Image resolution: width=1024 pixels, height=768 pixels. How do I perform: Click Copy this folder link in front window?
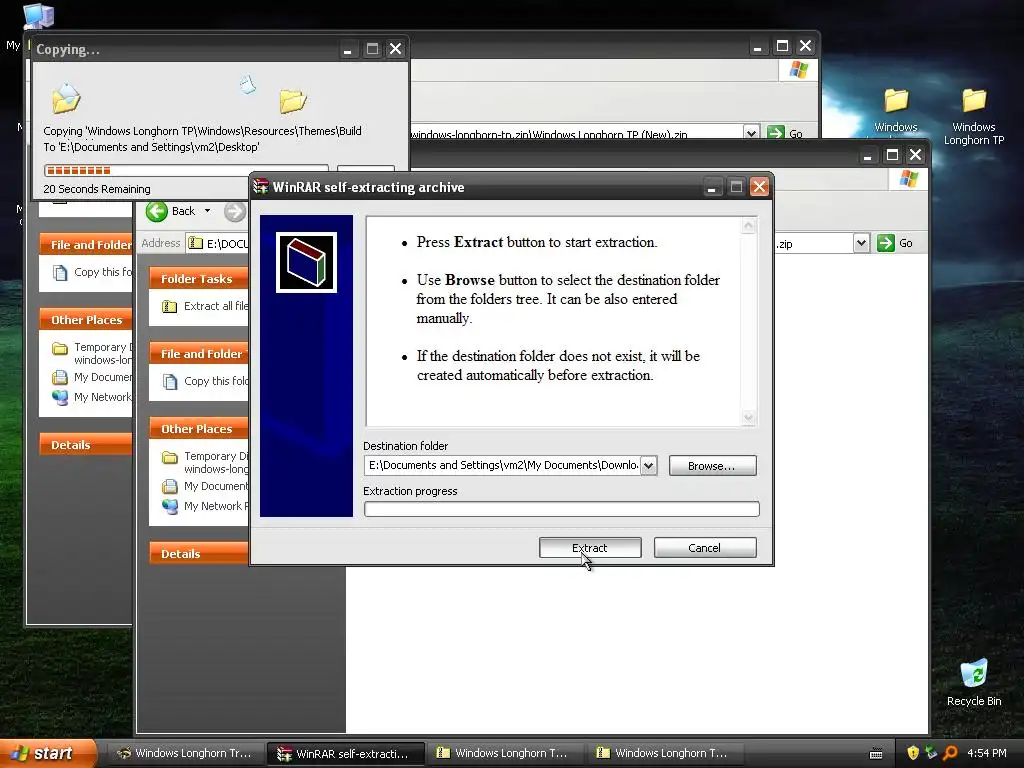(216, 381)
